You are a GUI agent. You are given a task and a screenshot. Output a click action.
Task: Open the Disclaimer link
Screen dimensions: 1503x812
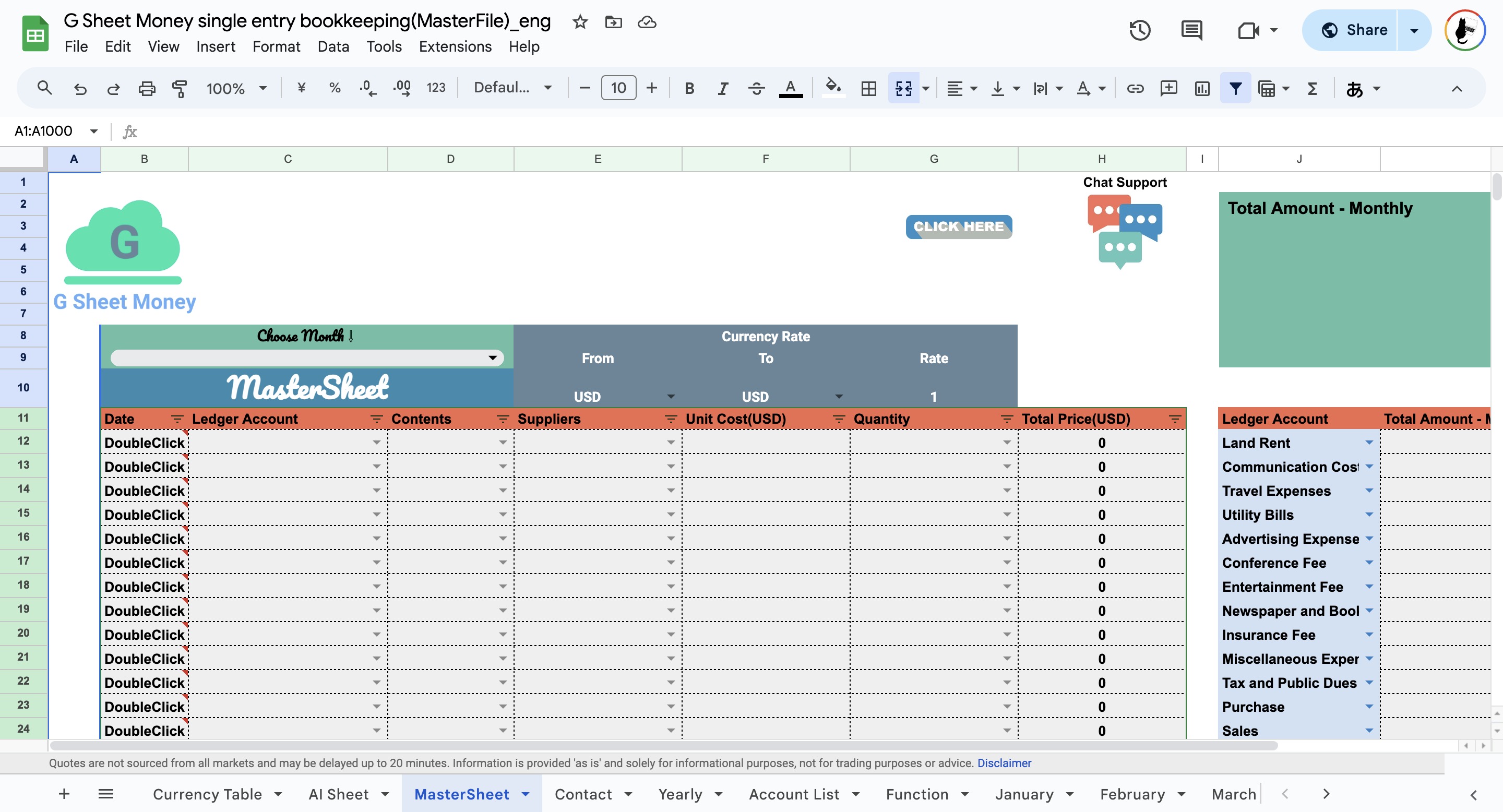click(1004, 763)
